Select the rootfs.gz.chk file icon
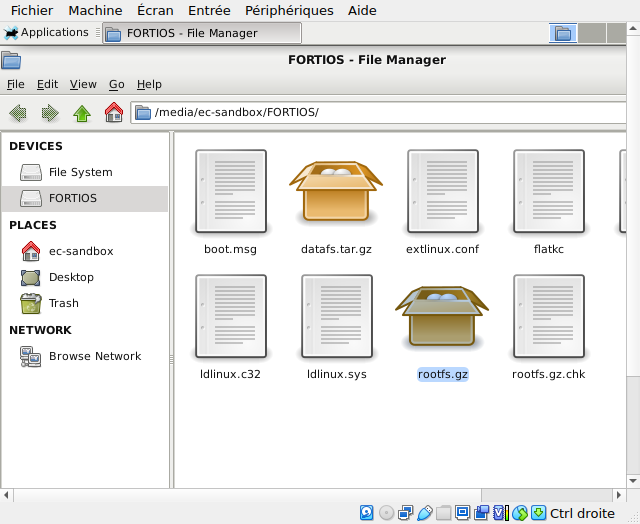The image size is (640, 524). tap(549, 316)
